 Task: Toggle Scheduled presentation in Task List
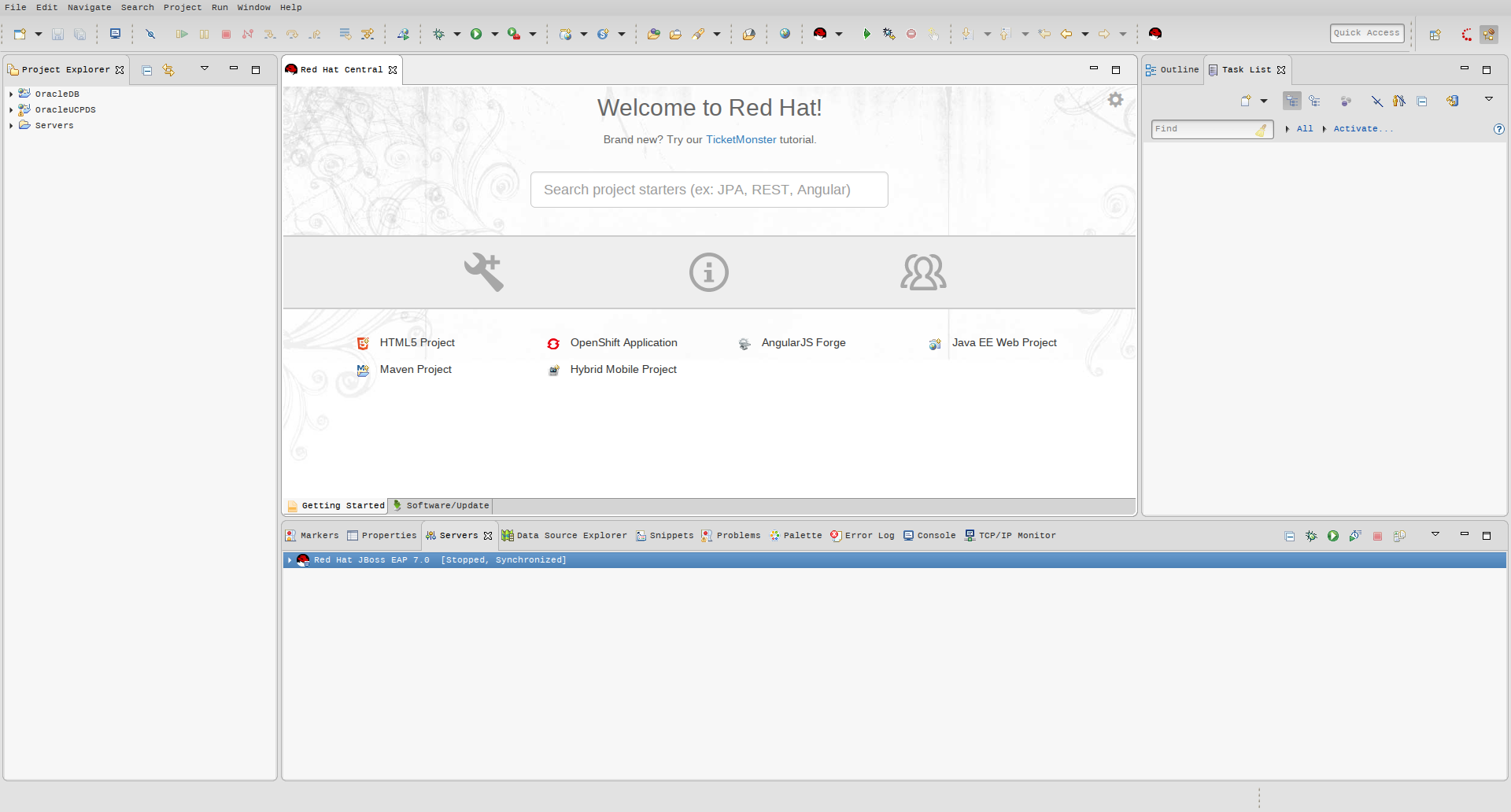tap(1314, 101)
